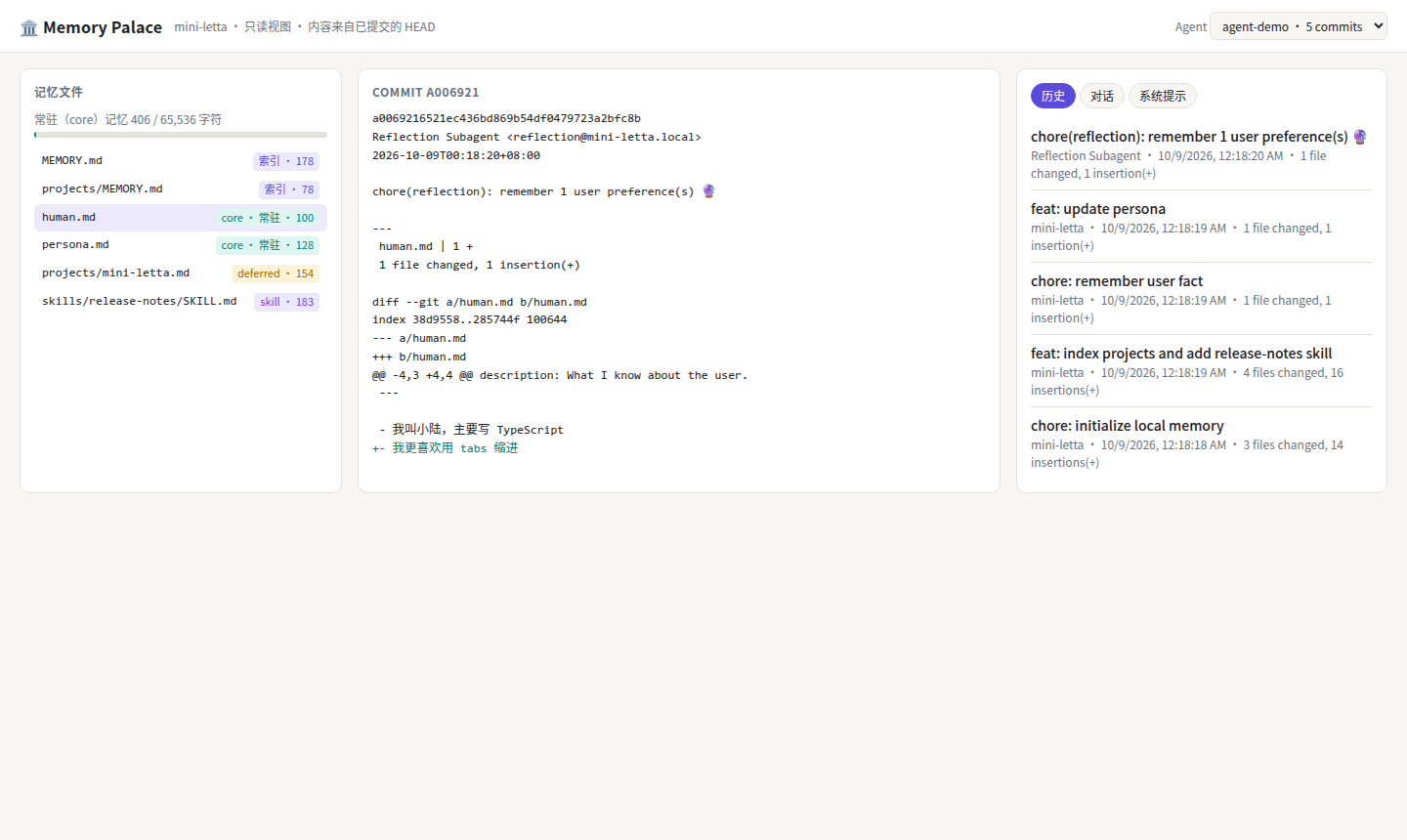The image size is (1407, 840).
Task: Click the core · 常驻 · 128 badge
Action: 268,245
